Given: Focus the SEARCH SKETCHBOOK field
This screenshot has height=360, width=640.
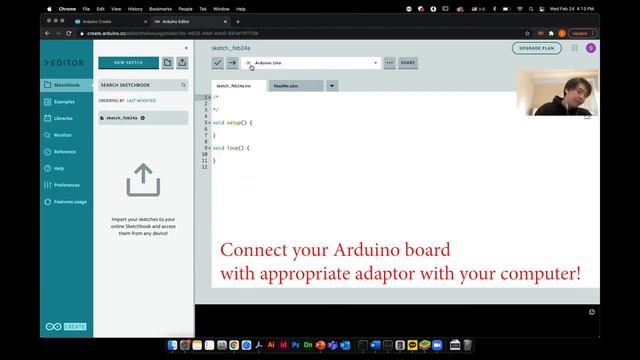Looking at the screenshot, I should click(143, 85).
